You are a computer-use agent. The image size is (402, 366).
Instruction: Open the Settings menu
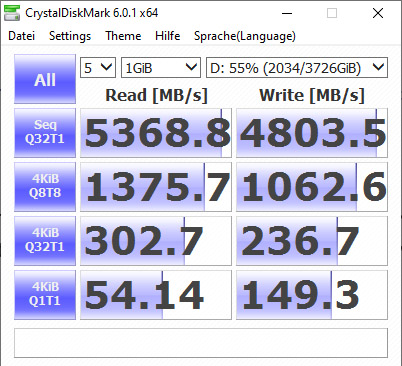(70, 36)
